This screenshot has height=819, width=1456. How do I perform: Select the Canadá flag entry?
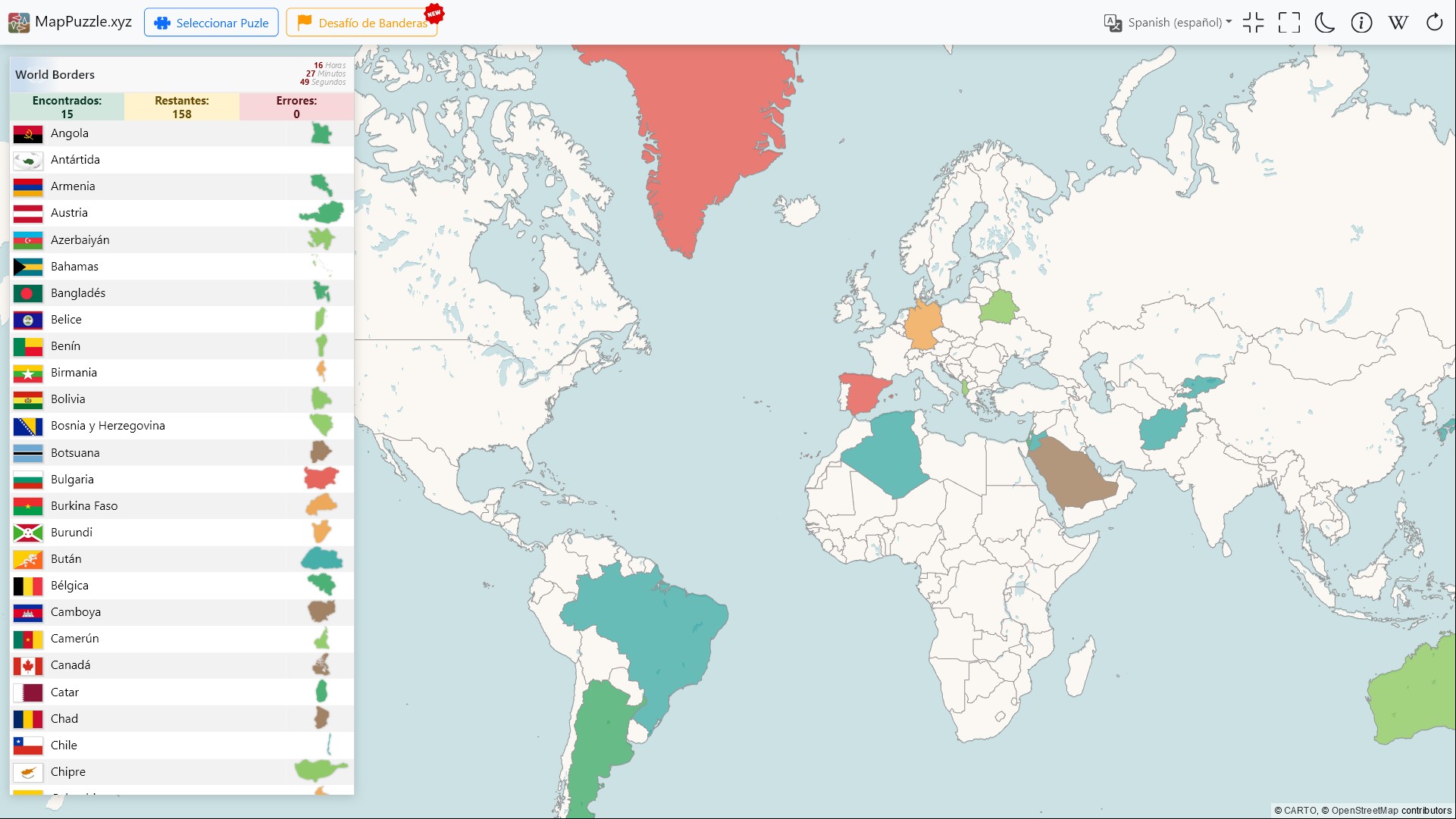[28, 665]
